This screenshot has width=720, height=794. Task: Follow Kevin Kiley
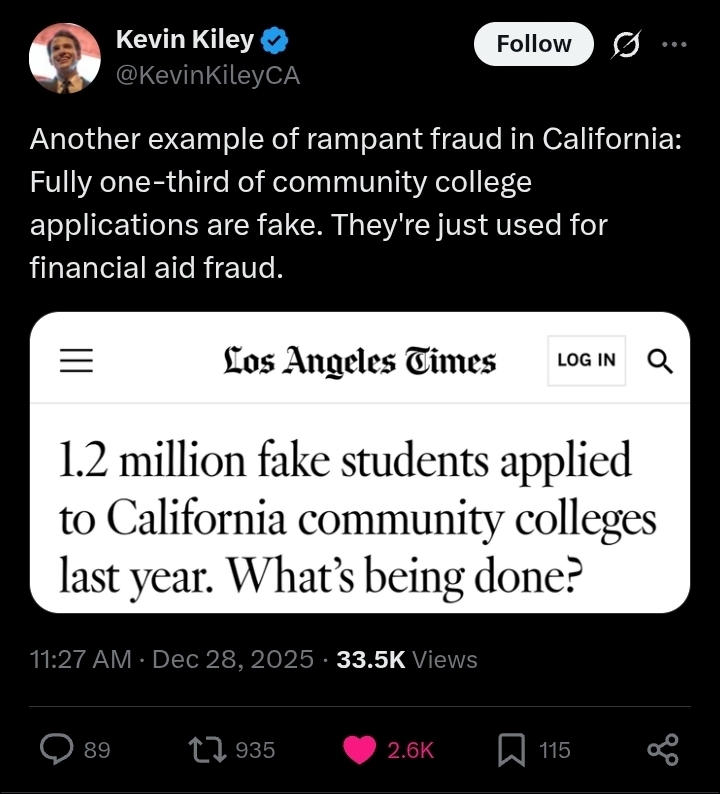point(534,44)
